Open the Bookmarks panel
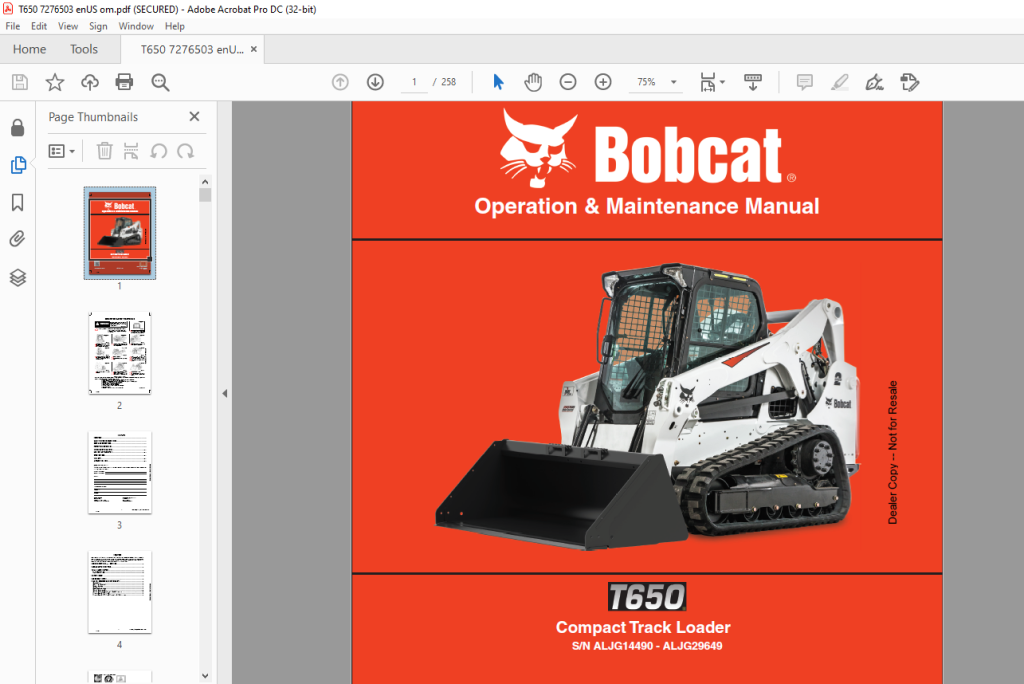1024x684 pixels. (18, 203)
